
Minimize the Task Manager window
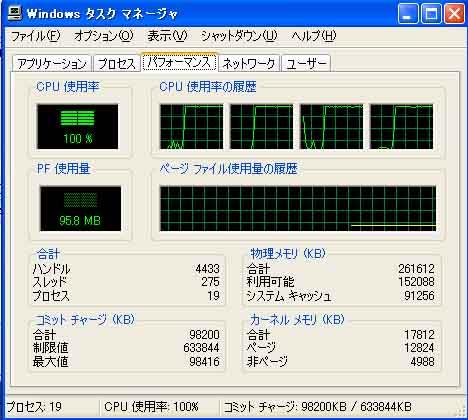407,14
